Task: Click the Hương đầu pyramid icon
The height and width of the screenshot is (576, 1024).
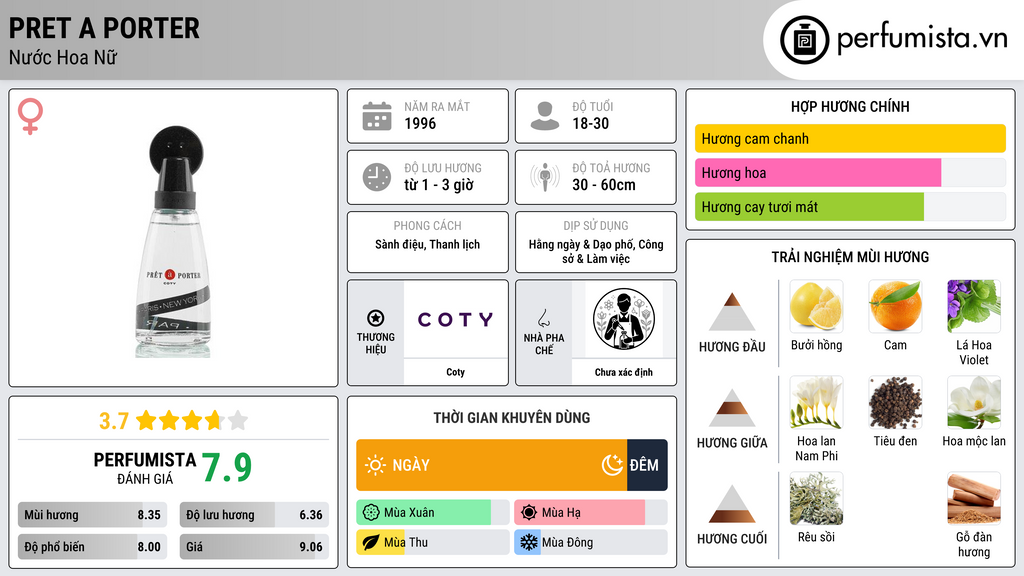Action: (x=732, y=312)
